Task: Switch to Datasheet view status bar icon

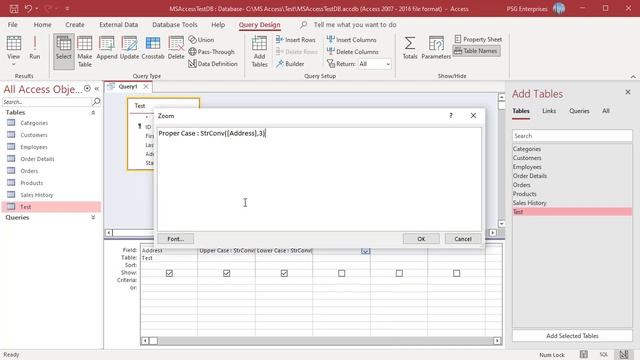Action: click(584, 355)
